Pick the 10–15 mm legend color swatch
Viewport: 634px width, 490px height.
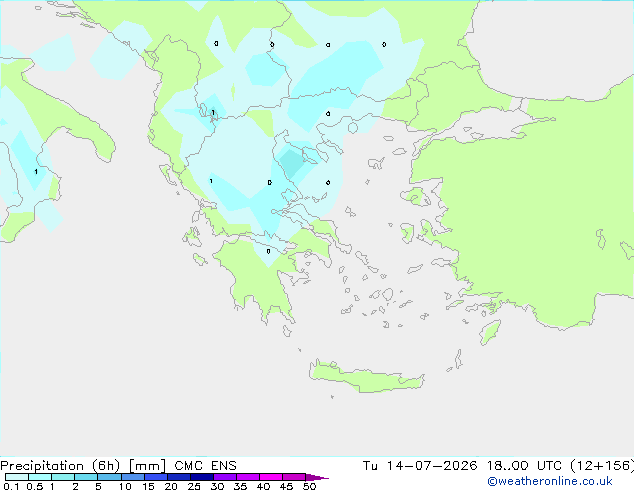(x=132, y=477)
